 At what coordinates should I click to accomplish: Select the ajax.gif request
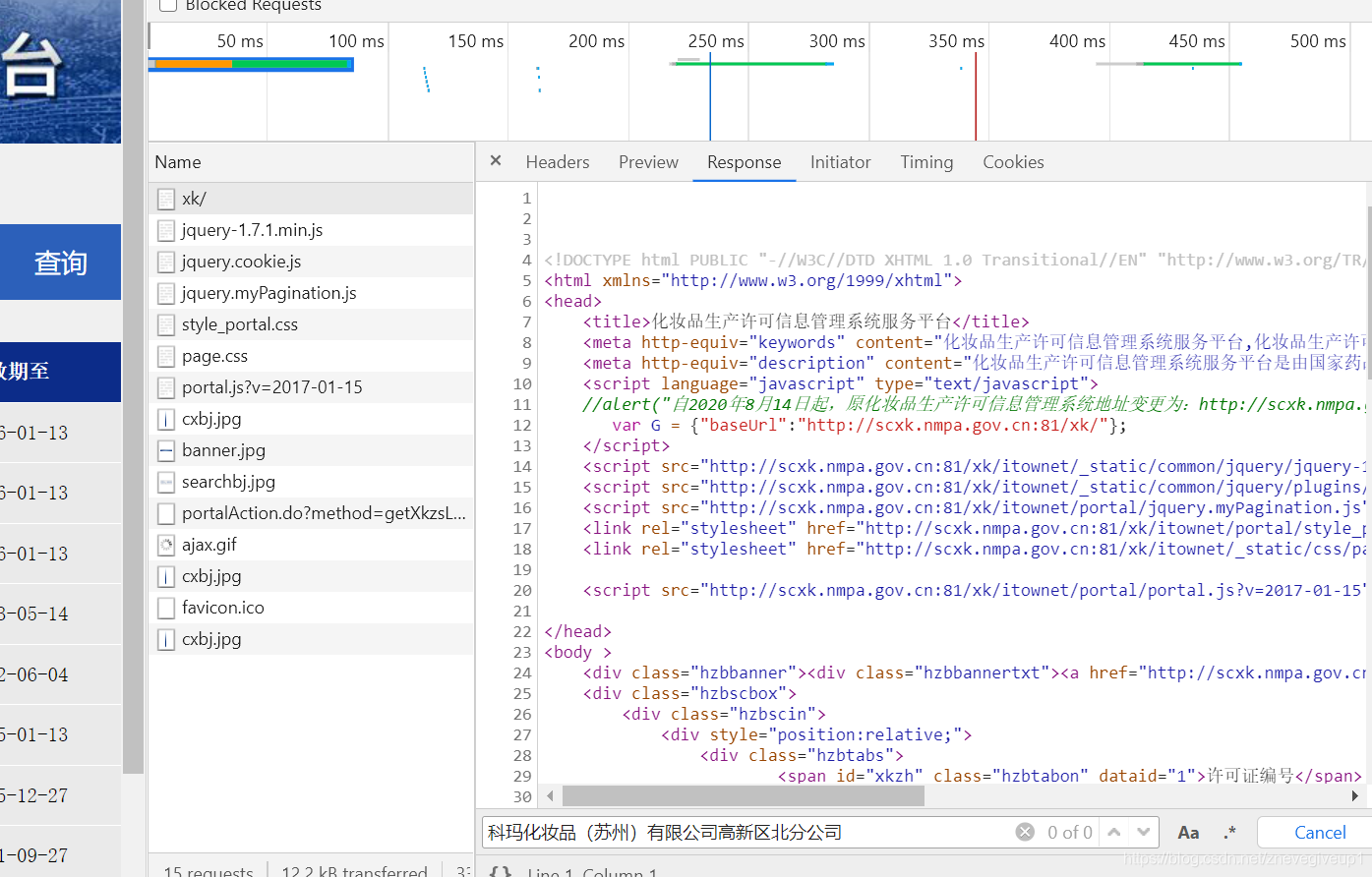point(311,545)
